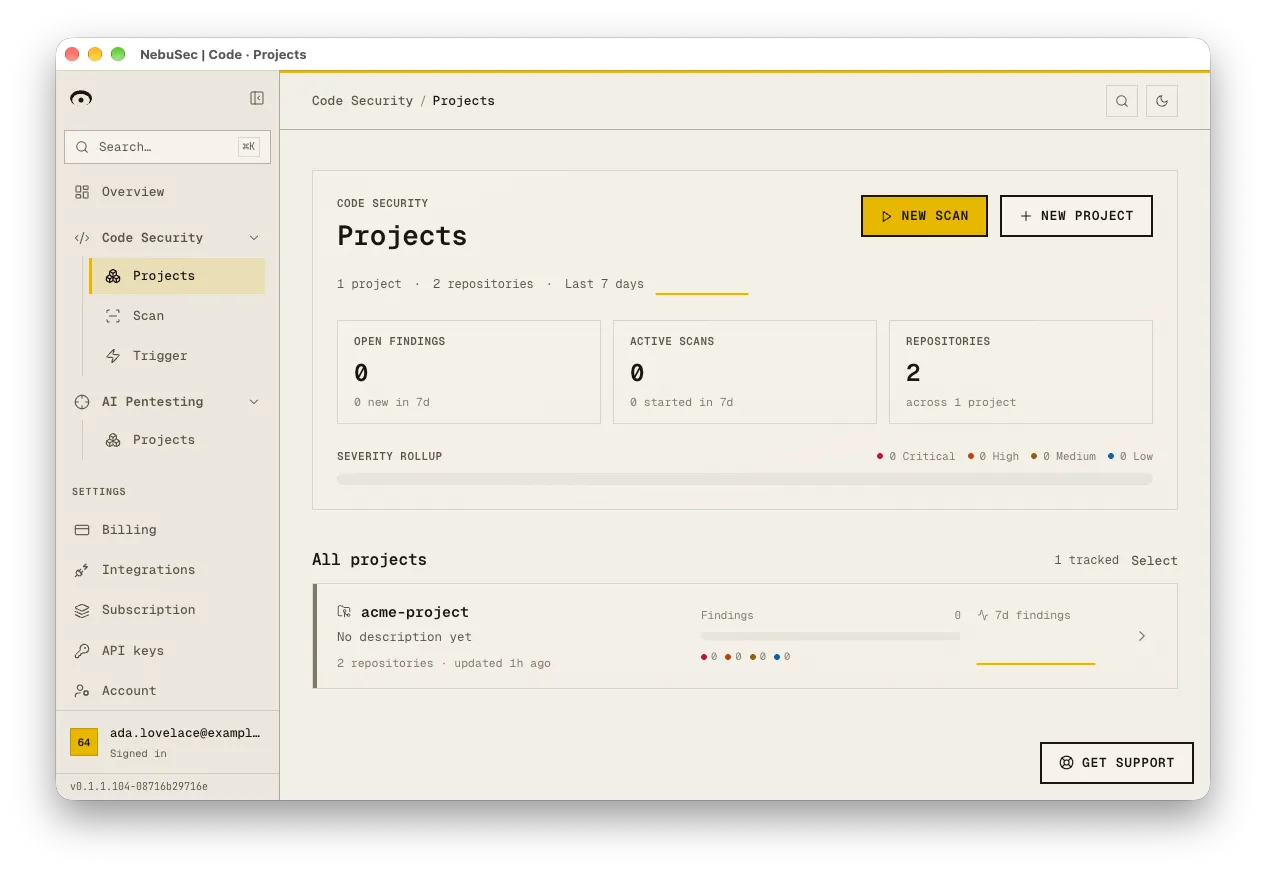This screenshot has width=1266, height=874.
Task: Collapse the AI Pentesting section chevron
Action: pos(254,402)
